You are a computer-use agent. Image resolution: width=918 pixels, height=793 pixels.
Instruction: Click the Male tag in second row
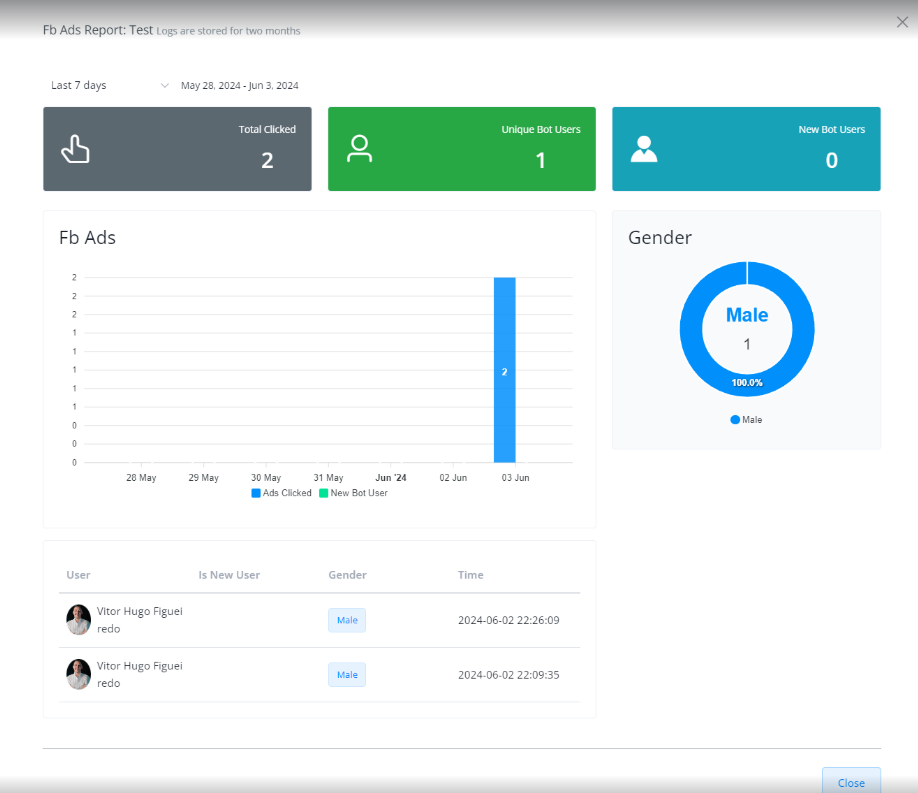pyautogui.click(x=347, y=675)
